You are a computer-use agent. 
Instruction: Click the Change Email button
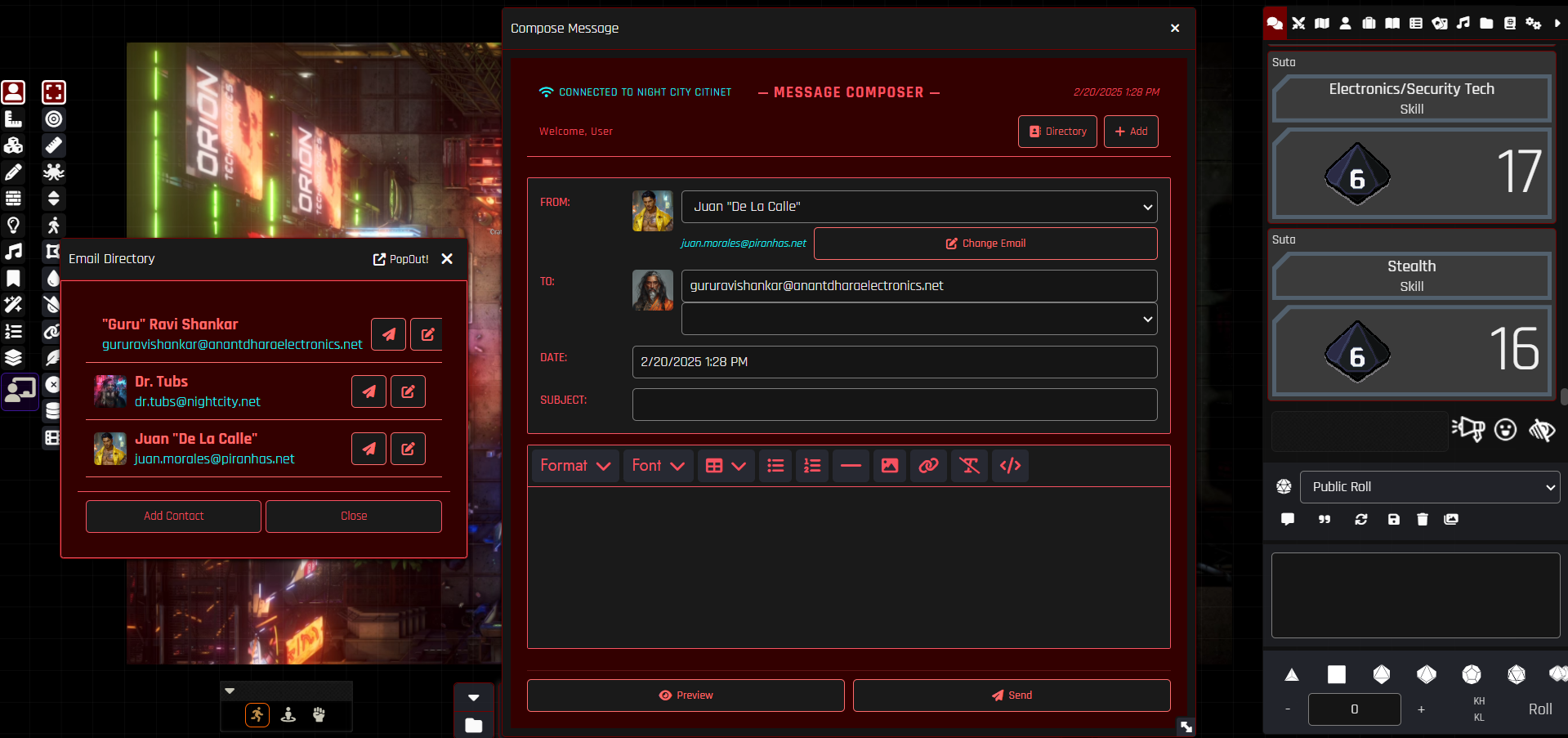pyautogui.click(x=985, y=244)
